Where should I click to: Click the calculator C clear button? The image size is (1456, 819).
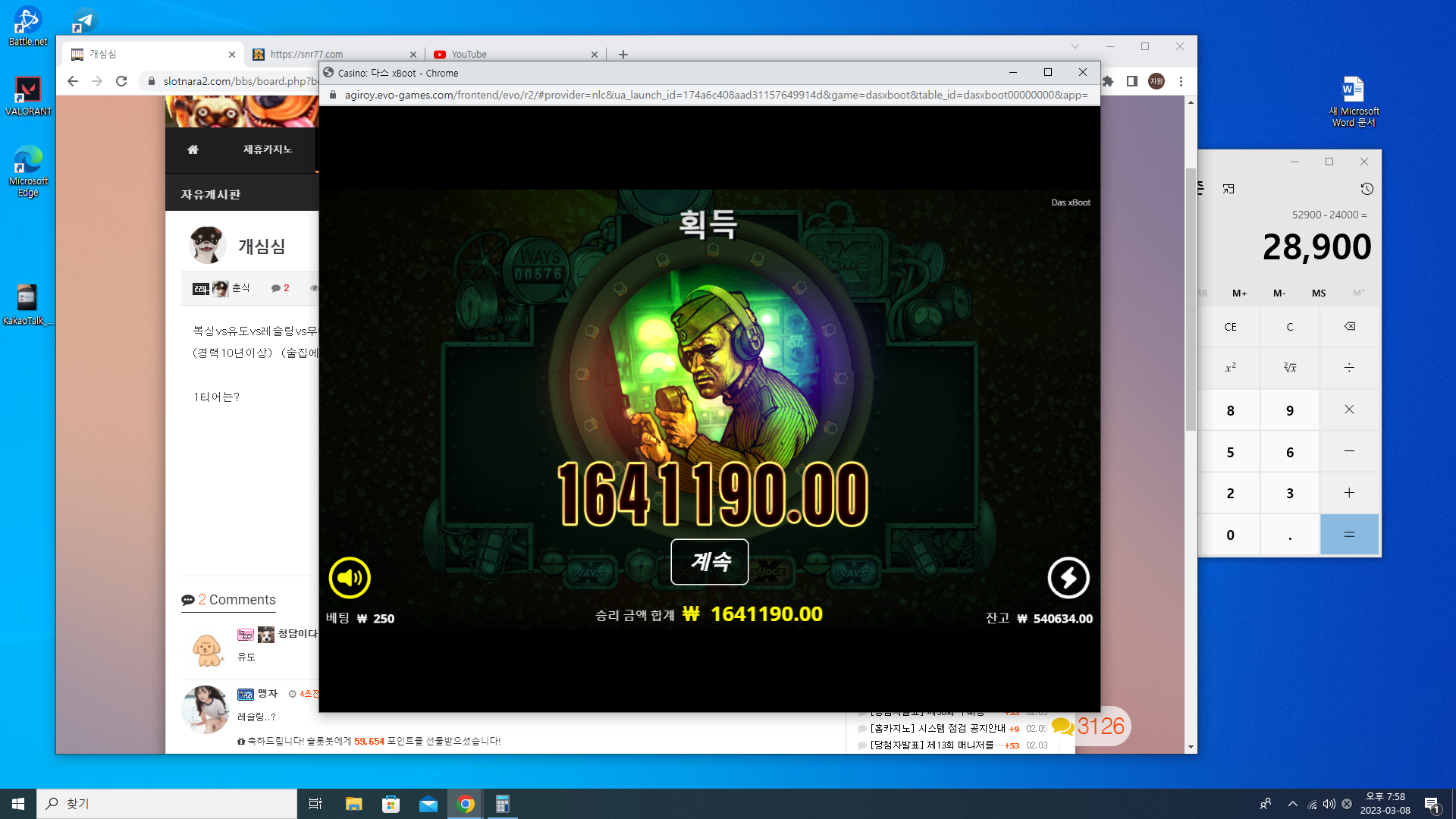pyautogui.click(x=1290, y=327)
